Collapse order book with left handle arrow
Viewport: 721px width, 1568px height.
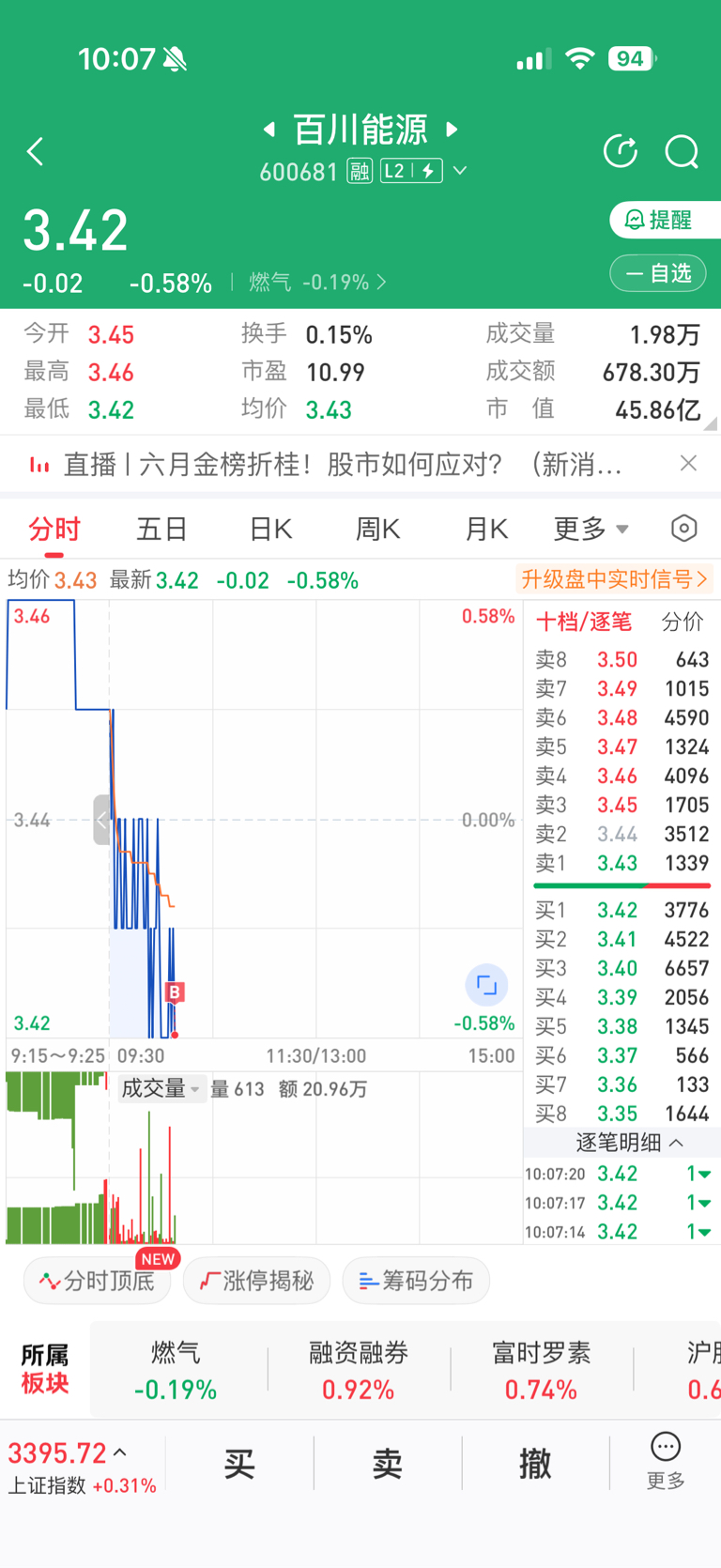[102, 820]
